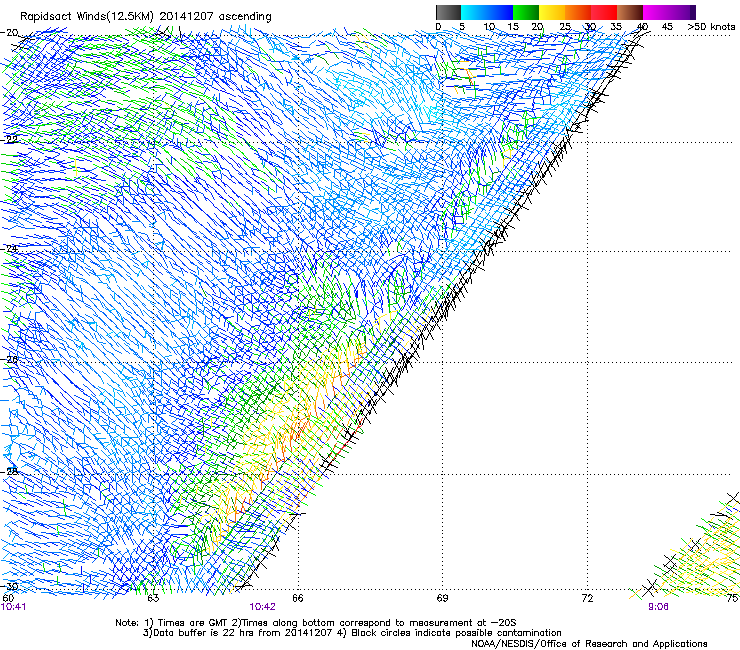Click the "NOAA/NESDIS/Office of Research and Applications" credit
This screenshot has width=740, height=650.
pos(589,644)
